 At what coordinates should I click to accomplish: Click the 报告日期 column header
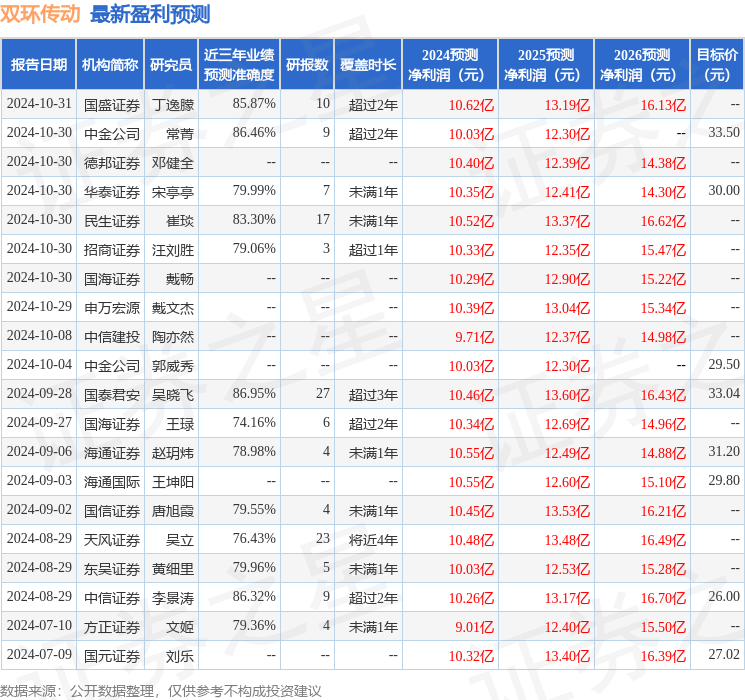click(38, 65)
